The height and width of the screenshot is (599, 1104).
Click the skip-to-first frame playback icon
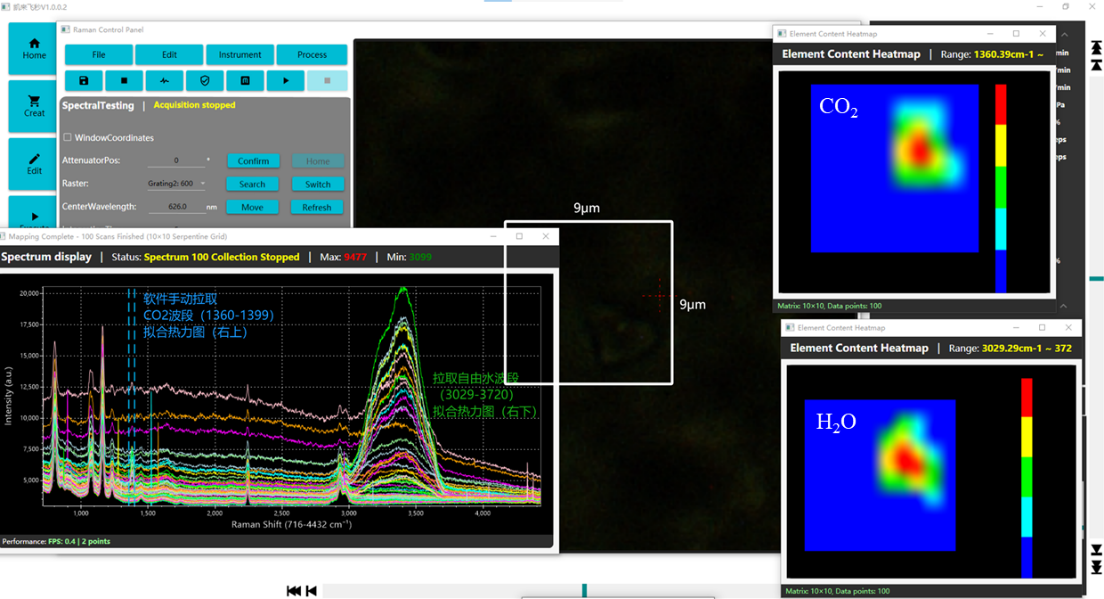294,591
